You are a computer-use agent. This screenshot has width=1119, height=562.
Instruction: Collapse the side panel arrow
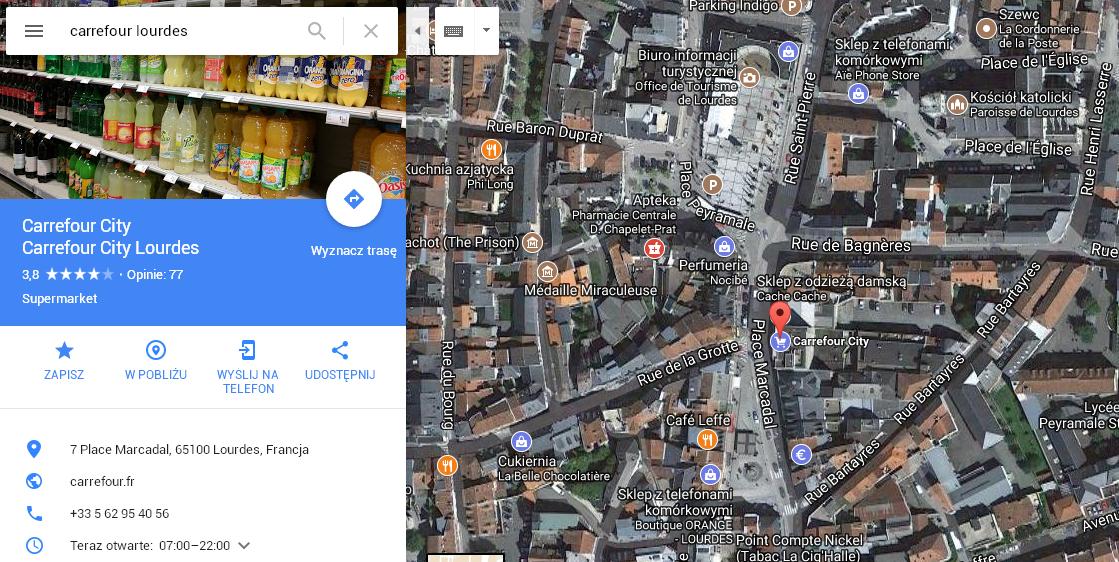(418, 31)
